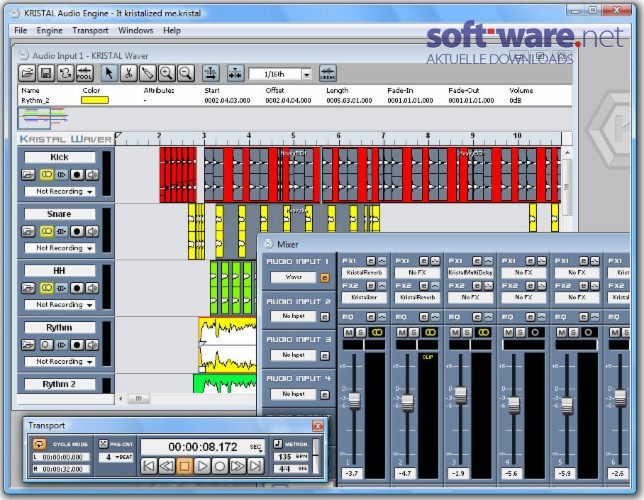The image size is (644, 500).
Task: Toggle the Pre-Count button
Action: click(x=104, y=444)
